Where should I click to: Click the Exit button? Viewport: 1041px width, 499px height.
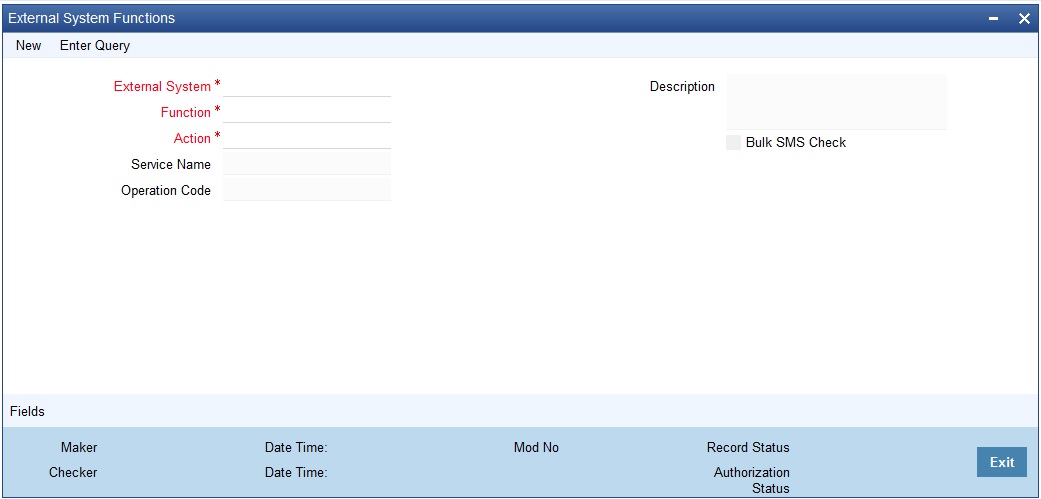[1002, 462]
